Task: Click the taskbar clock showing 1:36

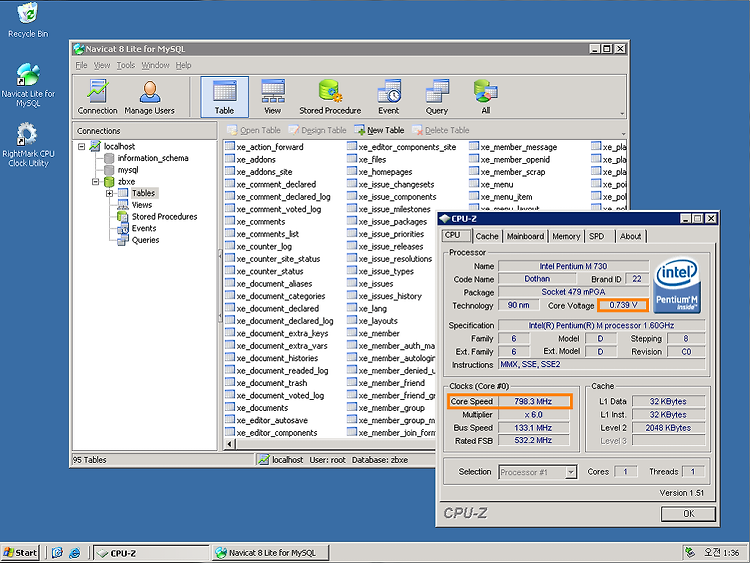Action: coord(721,553)
